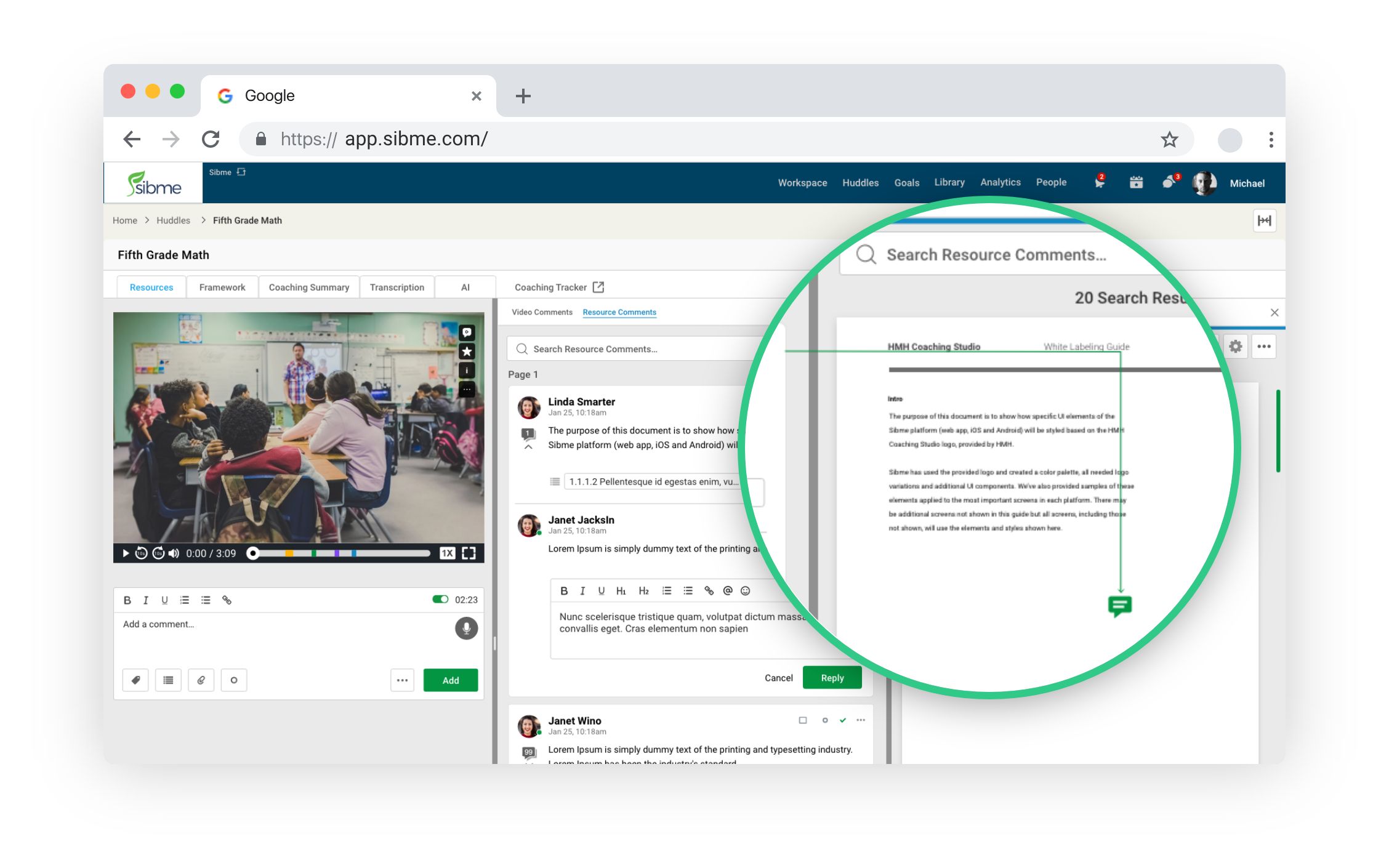This screenshot has height=868, width=1389.
Task: Click the green Add button
Action: (451, 680)
